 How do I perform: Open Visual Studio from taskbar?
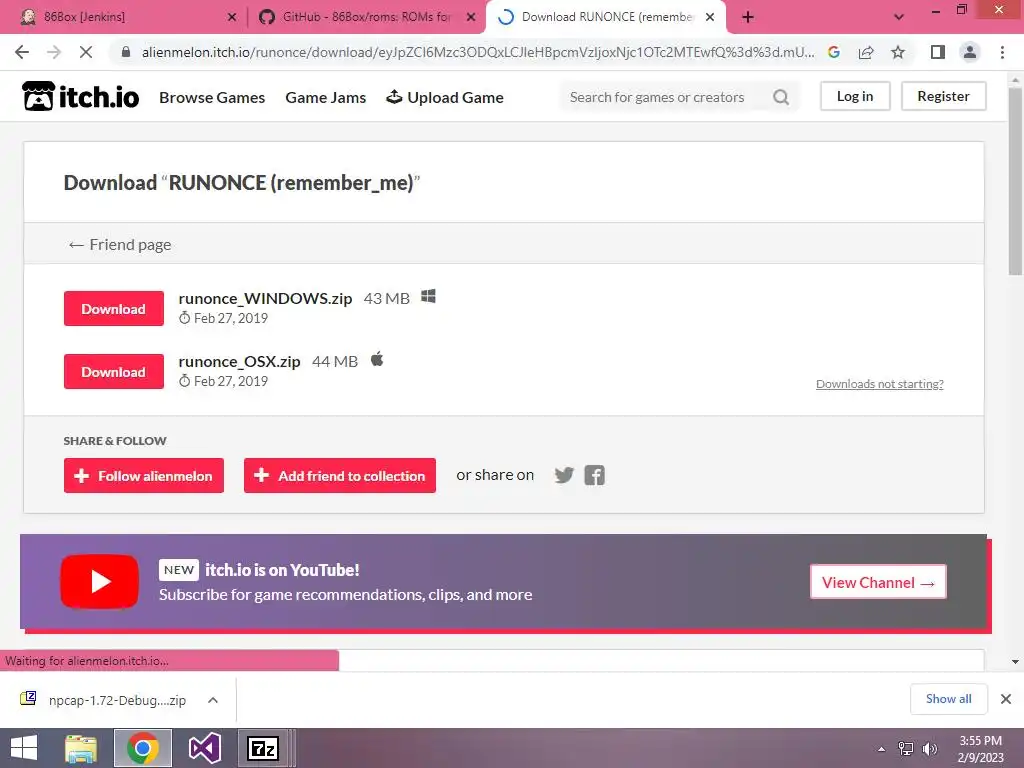pyautogui.click(x=204, y=748)
